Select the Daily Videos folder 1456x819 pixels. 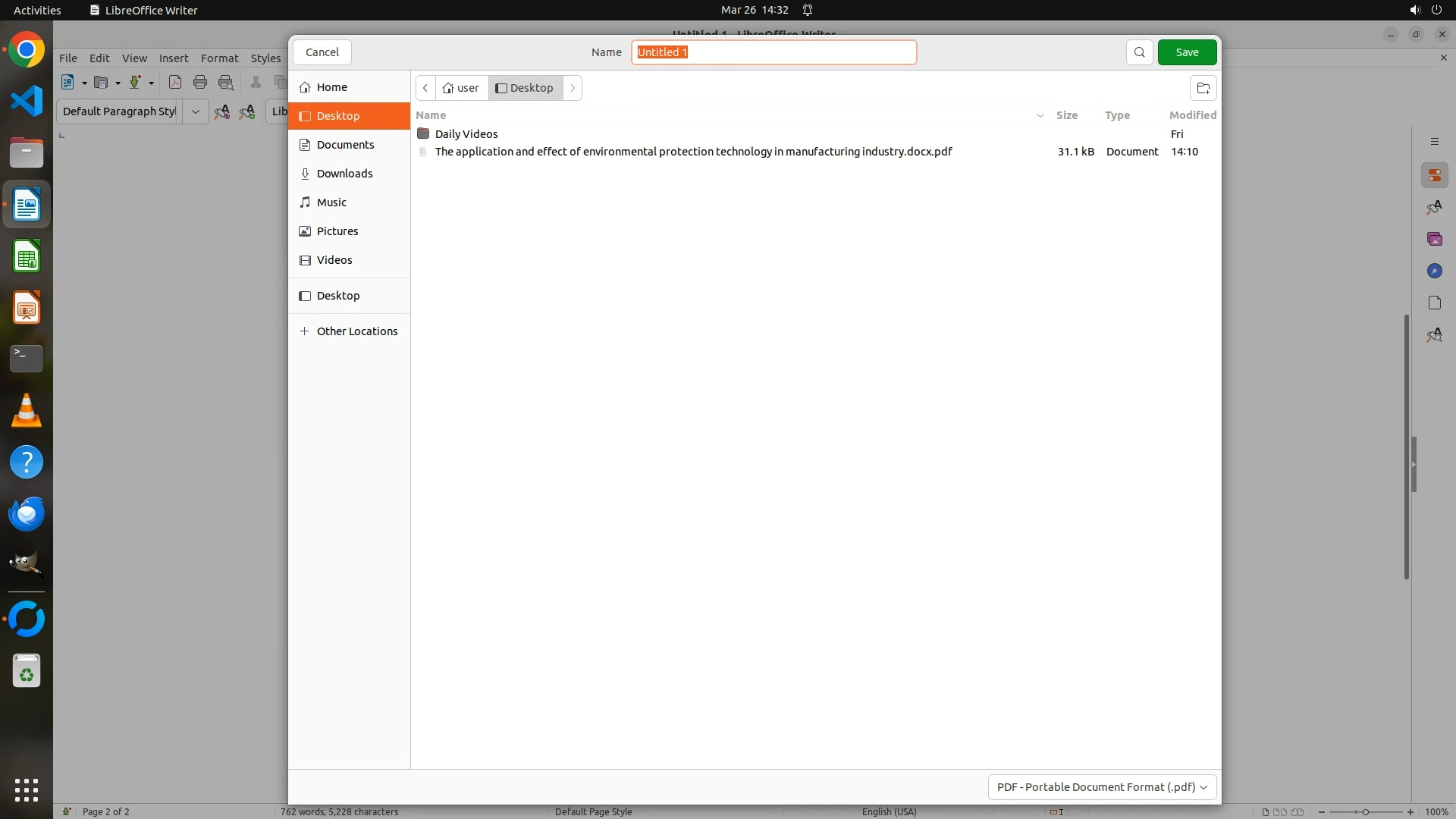point(466,134)
